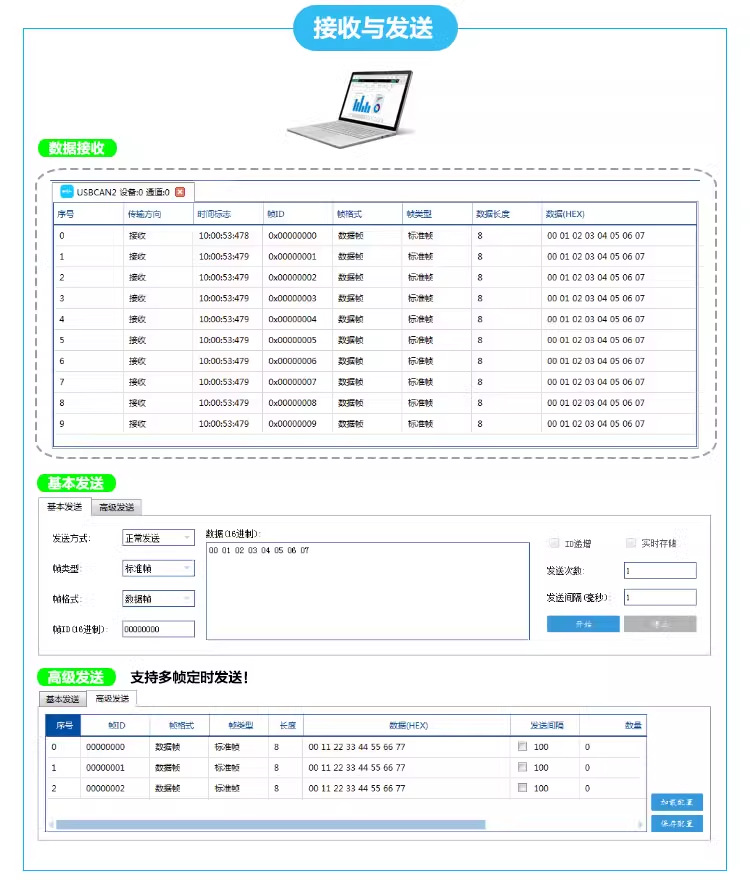Enable the 实时存储 checkbox
The width and height of the screenshot is (750, 894).
coord(630,543)
